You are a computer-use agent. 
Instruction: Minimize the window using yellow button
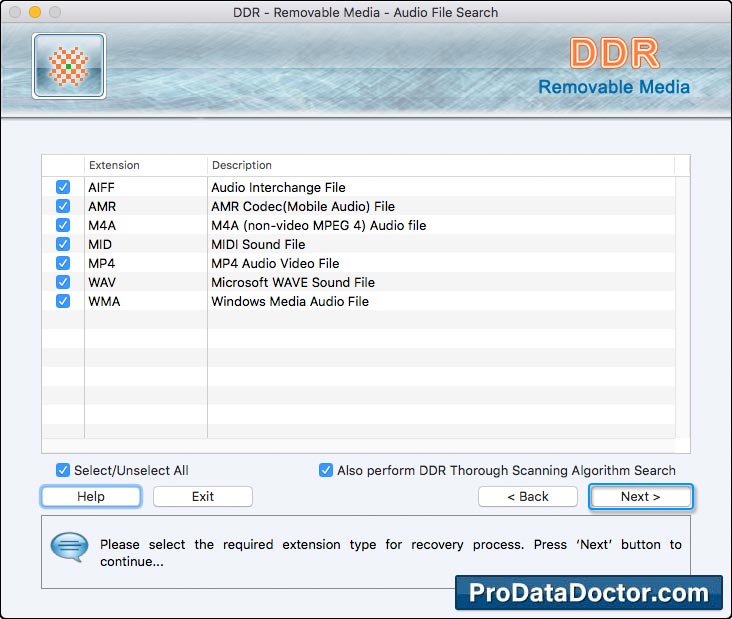coord(35,13)
